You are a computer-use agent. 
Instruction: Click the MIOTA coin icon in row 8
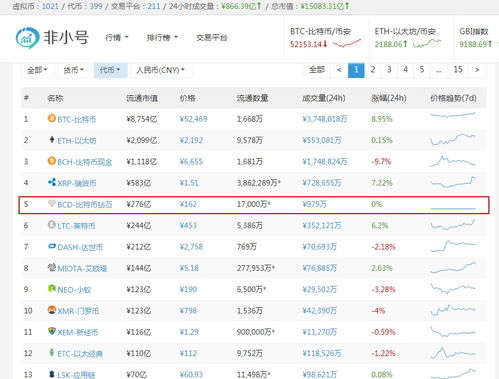[51, 267]
